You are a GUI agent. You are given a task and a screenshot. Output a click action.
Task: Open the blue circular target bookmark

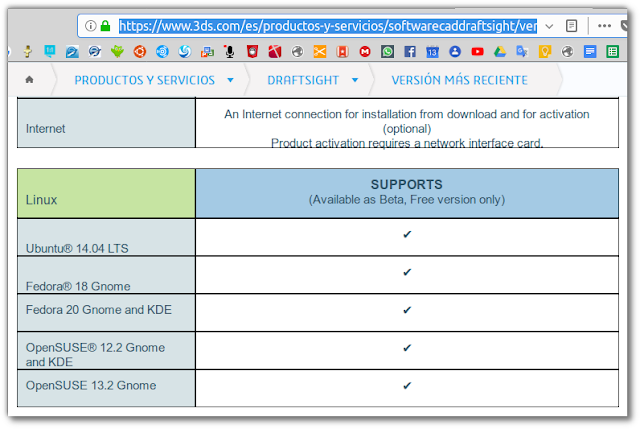(162, 52)
